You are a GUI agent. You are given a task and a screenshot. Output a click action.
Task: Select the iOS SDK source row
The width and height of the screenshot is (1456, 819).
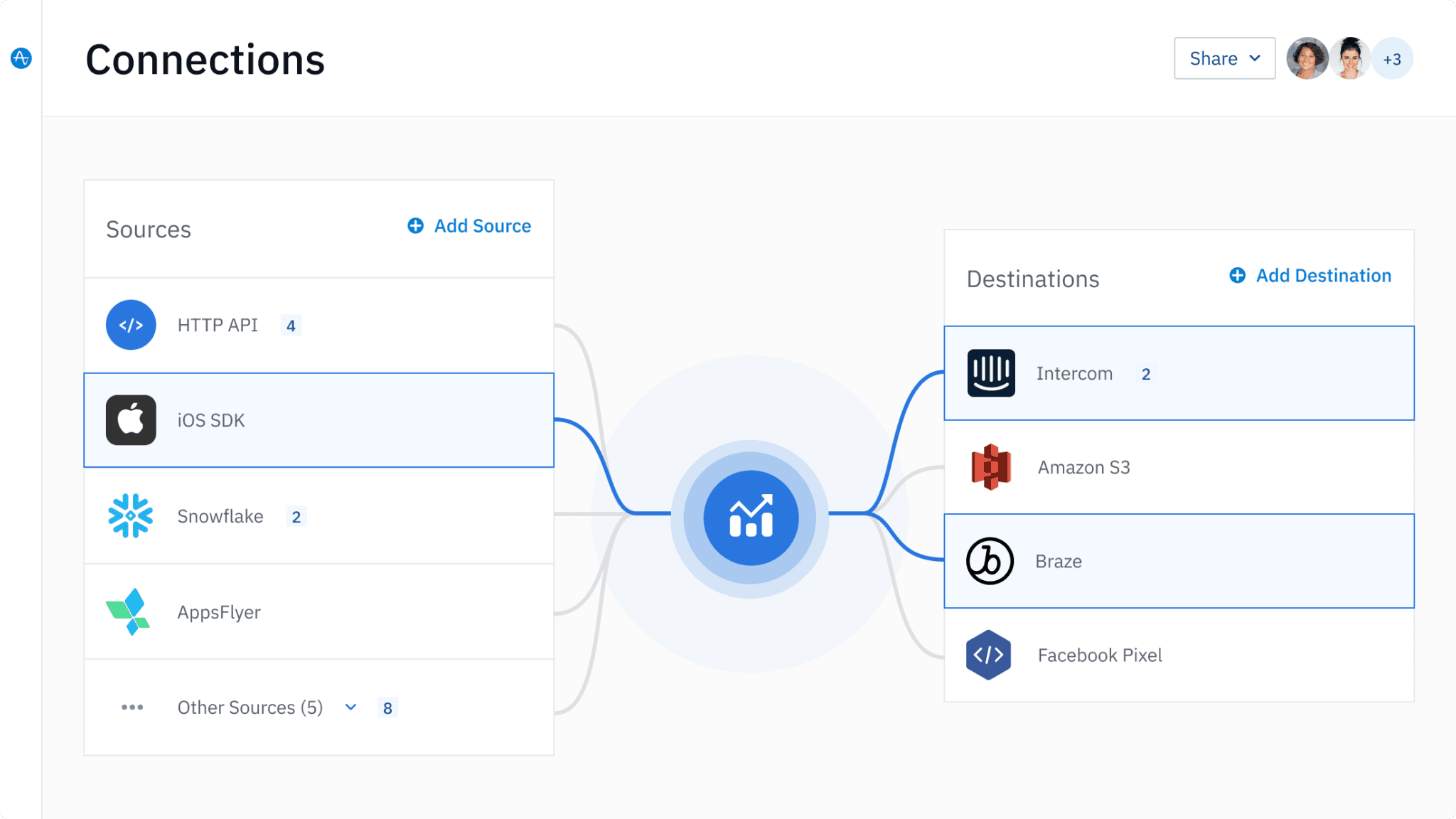(x=318, y=419)
